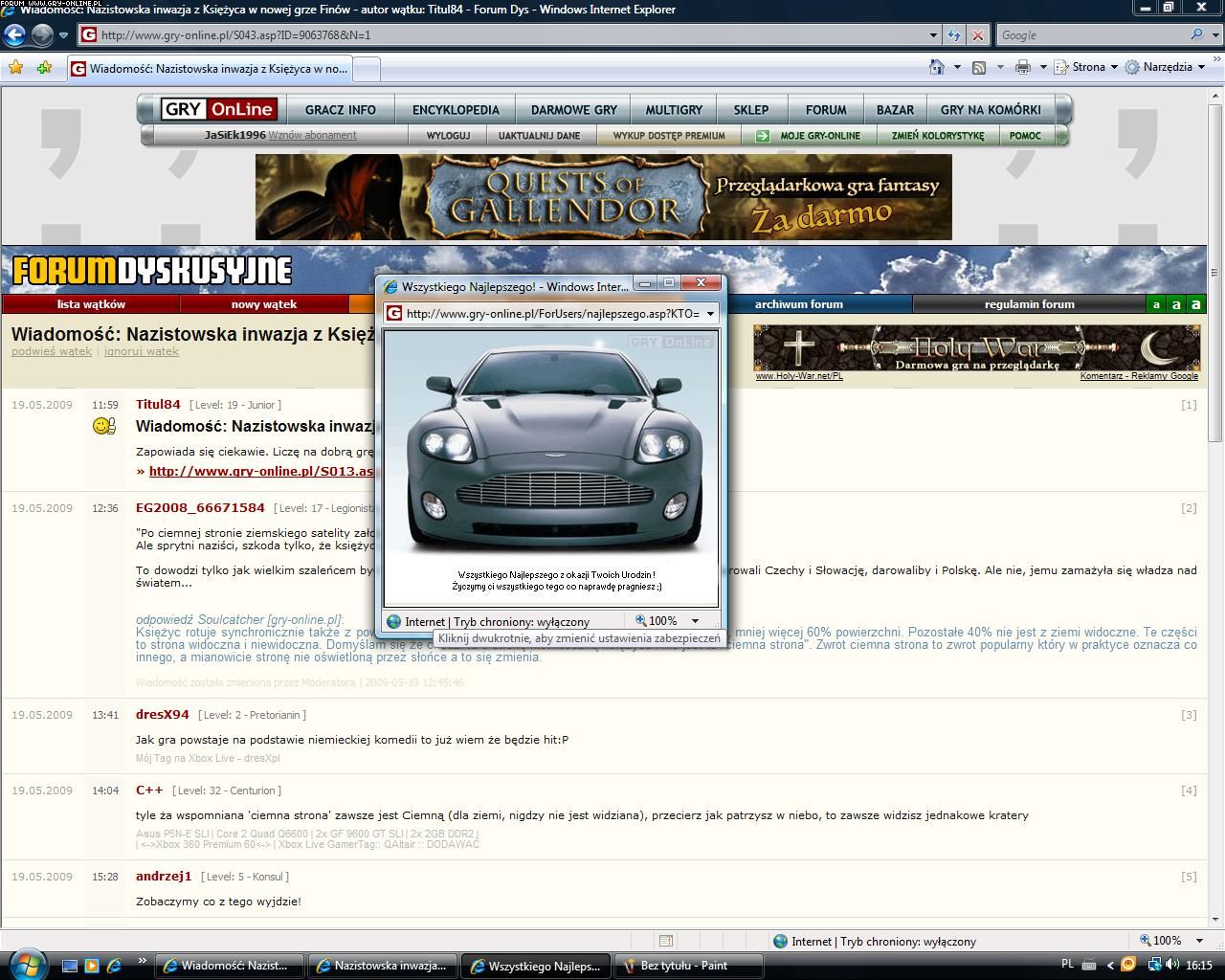
Task: Open user profile link Titul84
Action: coord(158,404)
